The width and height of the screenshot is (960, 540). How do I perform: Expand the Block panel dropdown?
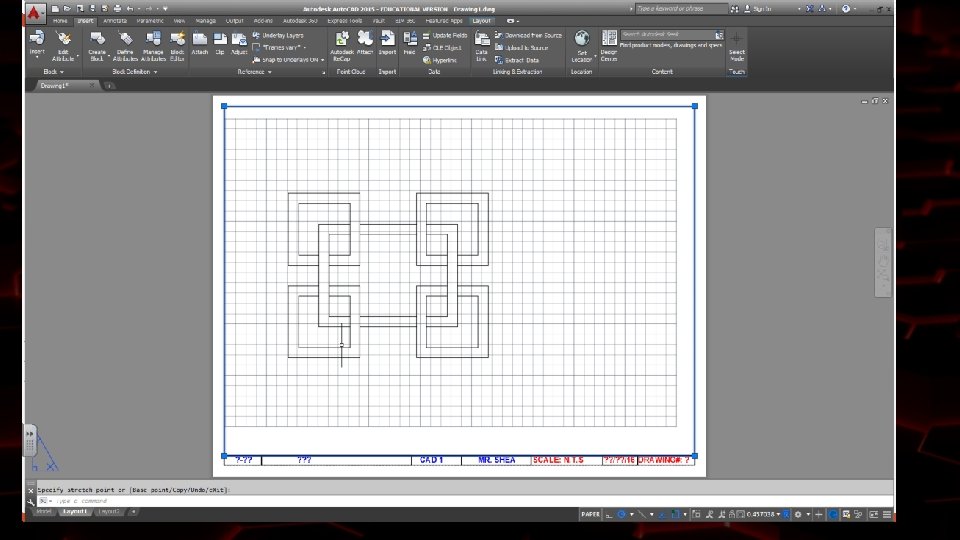tap(53, 72)
